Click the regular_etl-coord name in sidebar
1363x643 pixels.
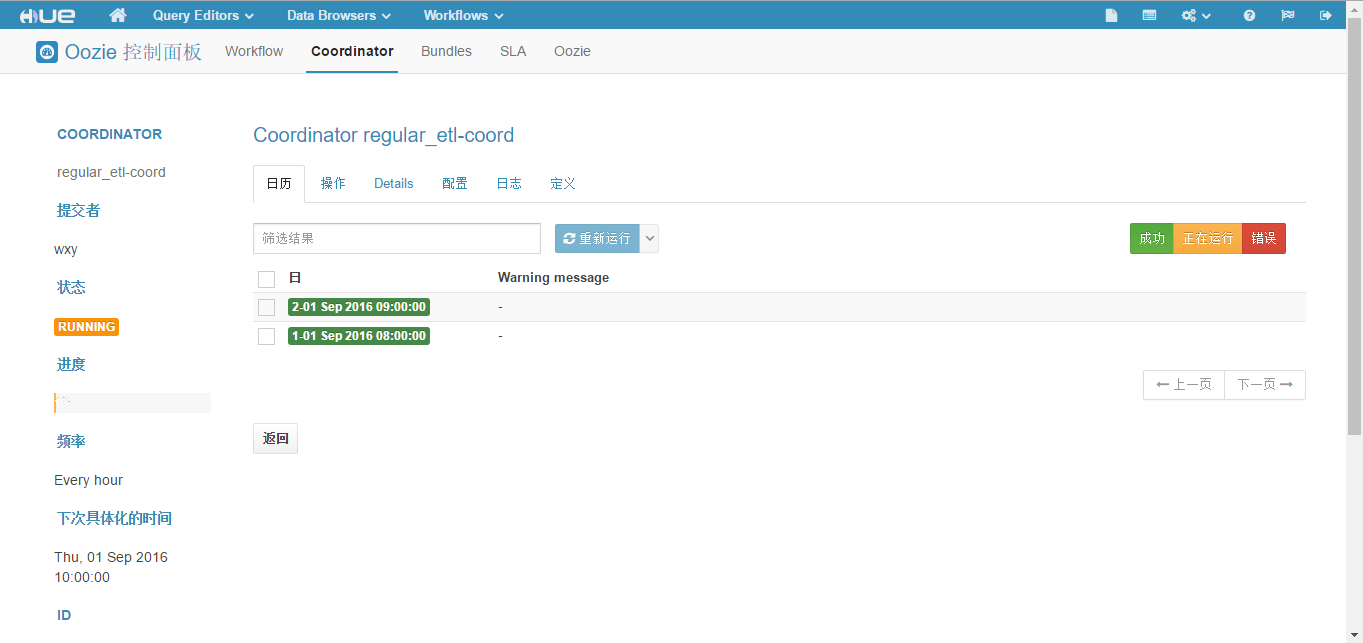click(x=111, y=172)
